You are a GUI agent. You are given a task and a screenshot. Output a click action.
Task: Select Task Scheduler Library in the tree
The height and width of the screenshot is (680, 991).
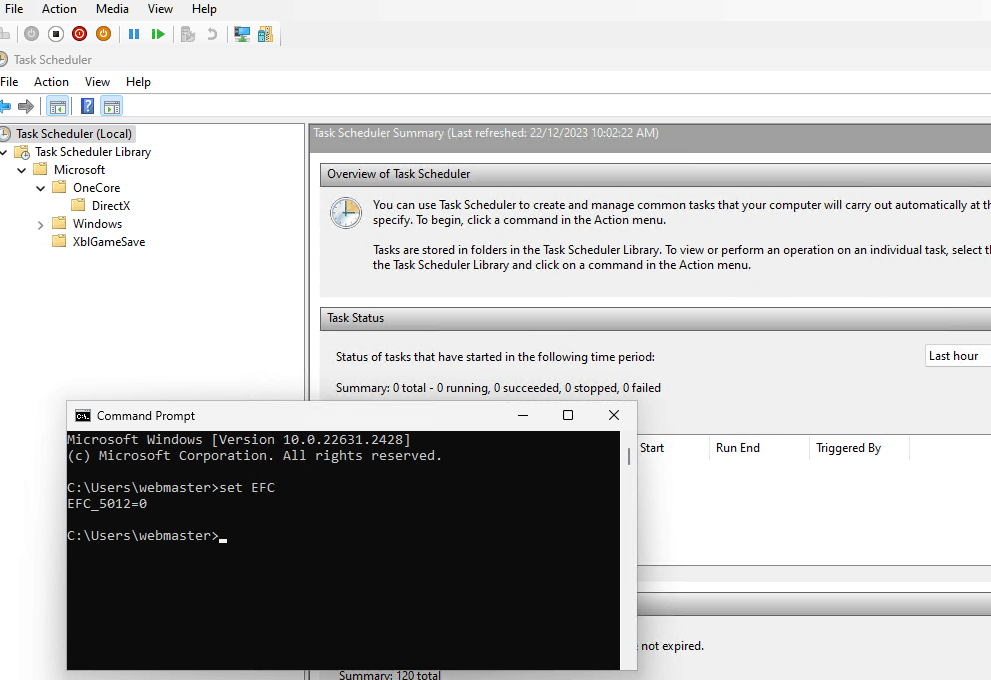click(93, 152)
